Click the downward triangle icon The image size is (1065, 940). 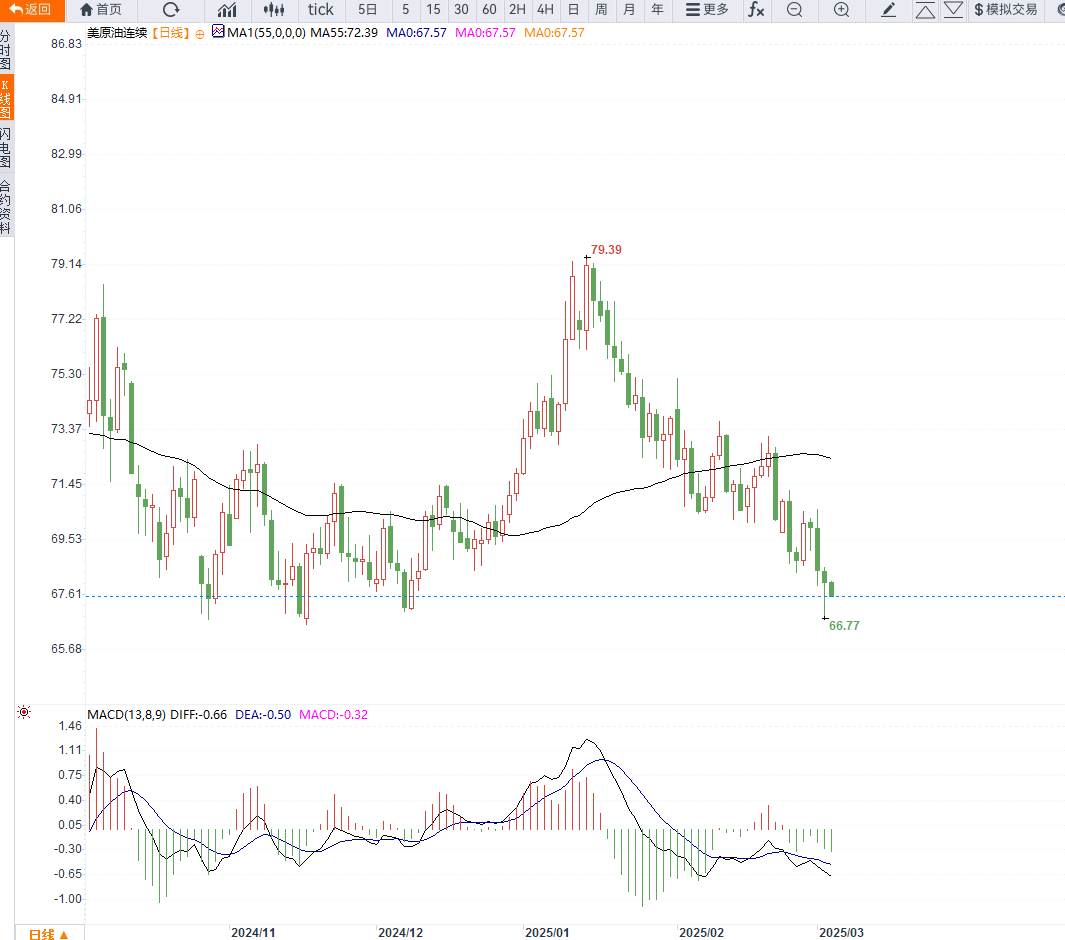(953, 10)
